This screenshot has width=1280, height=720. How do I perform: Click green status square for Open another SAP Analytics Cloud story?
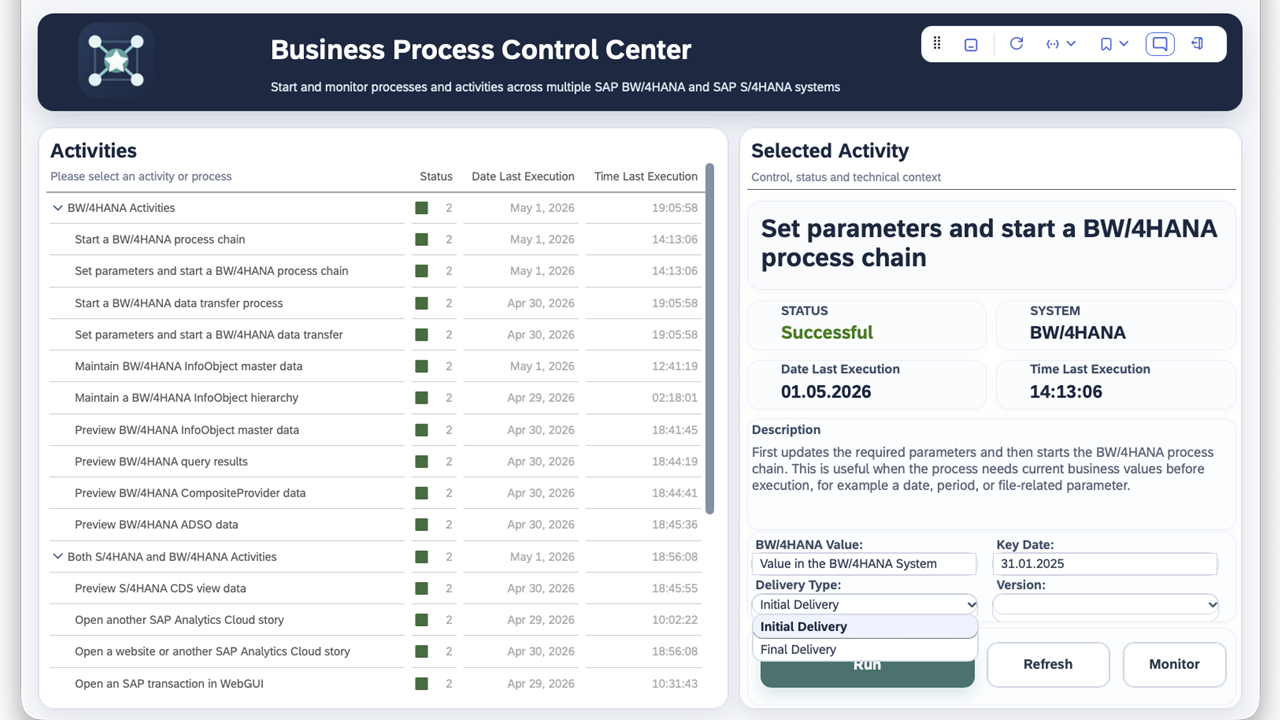point(422,620)
